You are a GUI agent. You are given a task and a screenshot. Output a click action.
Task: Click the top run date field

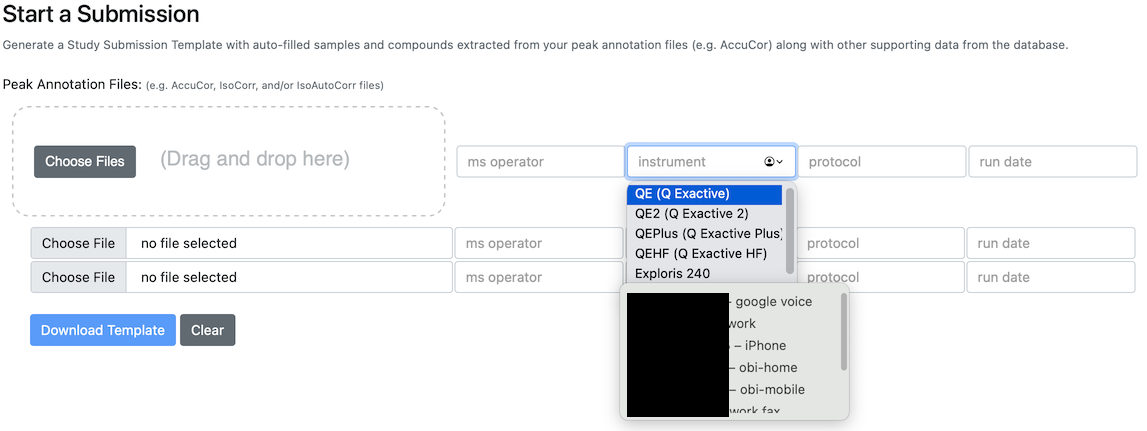point(1053,162)
